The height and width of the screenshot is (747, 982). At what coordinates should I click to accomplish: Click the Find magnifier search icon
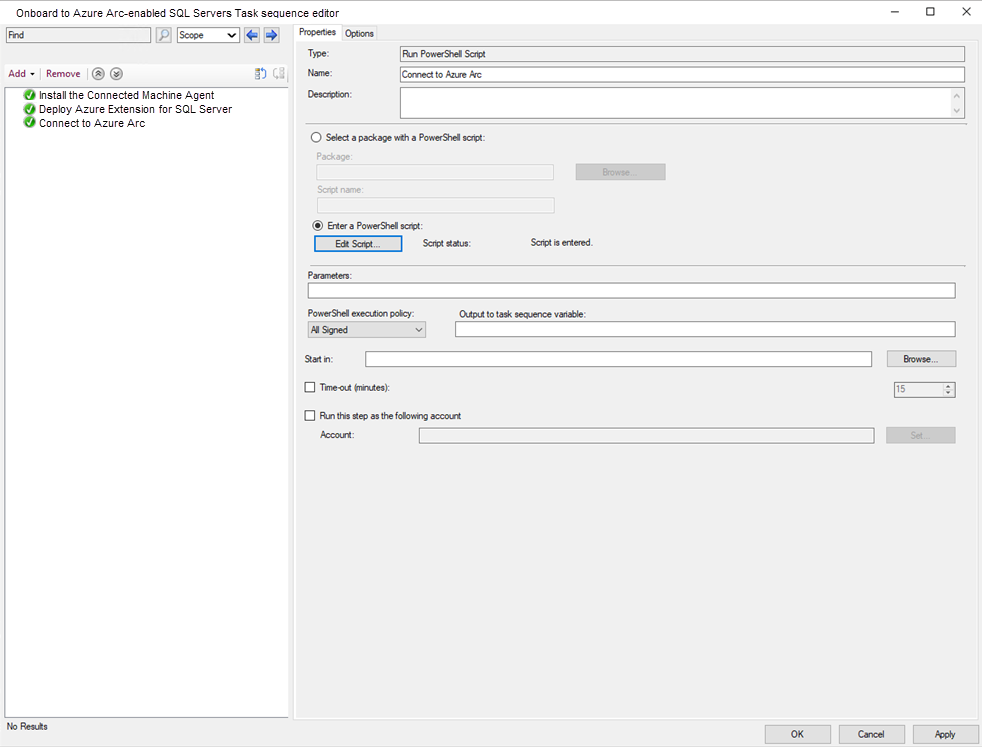coord(163,35)
